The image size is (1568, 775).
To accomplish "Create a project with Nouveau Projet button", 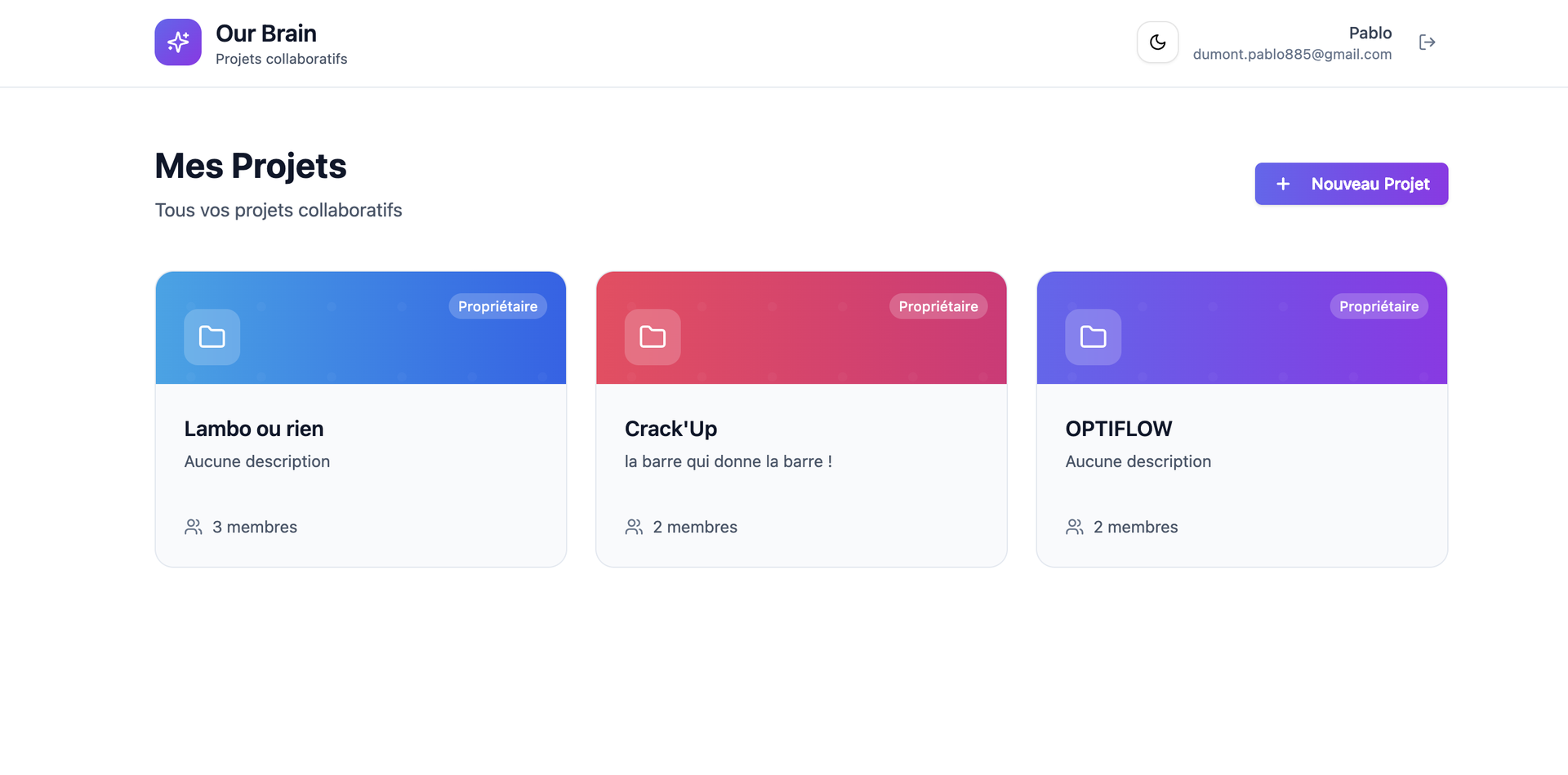I will [1352, 184].
